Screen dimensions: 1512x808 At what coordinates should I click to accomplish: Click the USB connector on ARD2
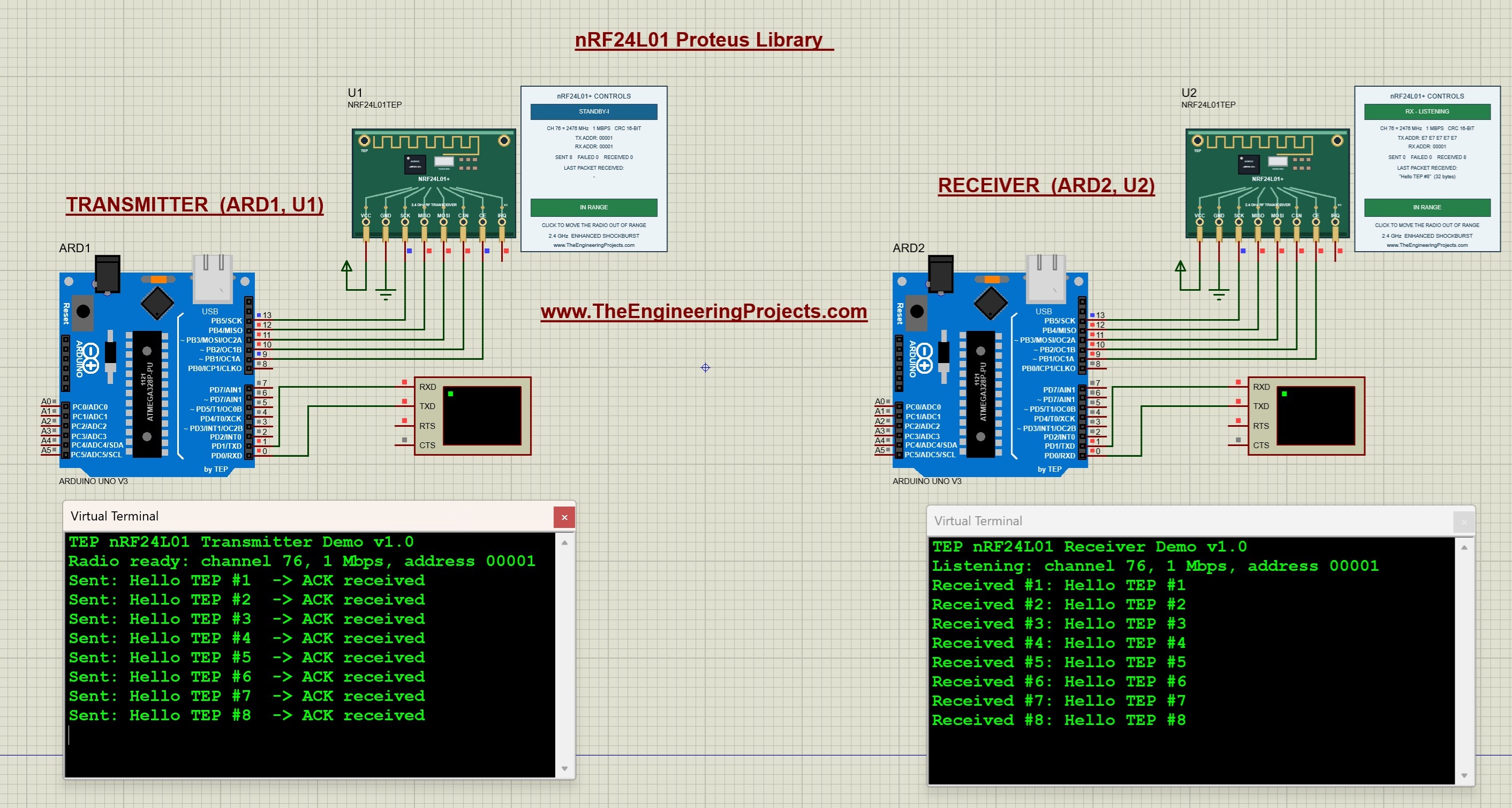1046,278
